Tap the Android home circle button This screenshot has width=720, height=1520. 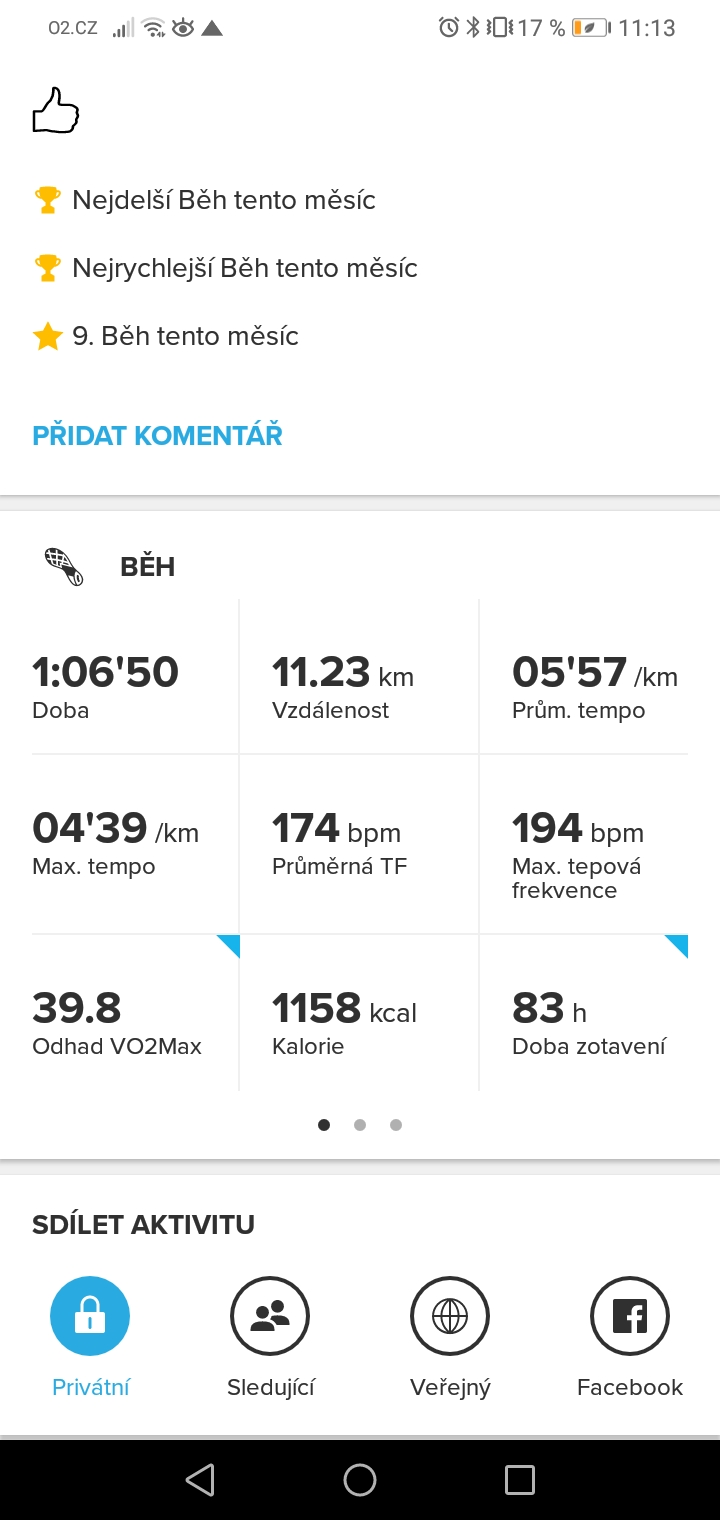[360, 1480]
